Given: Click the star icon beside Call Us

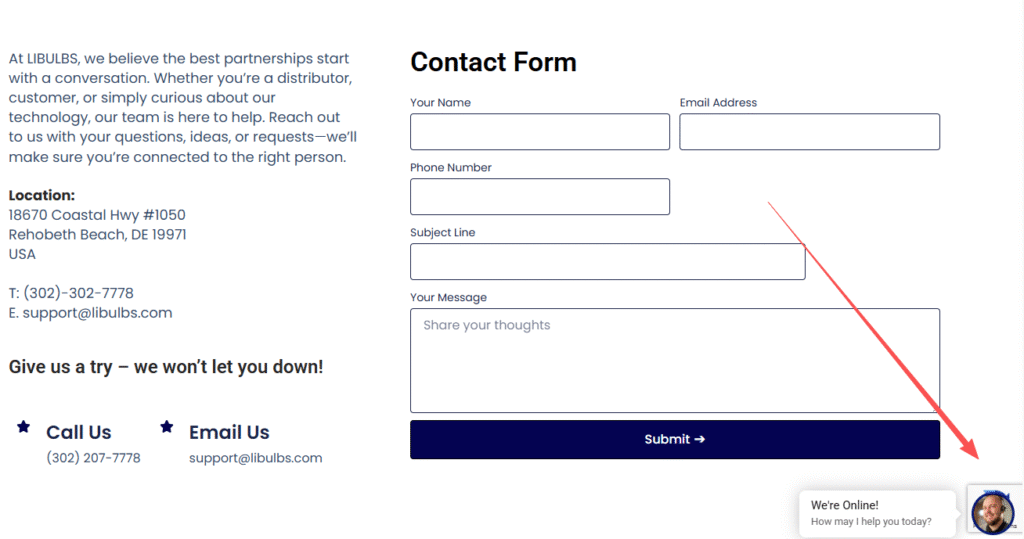Looking at the screenshot, I should [x=23, y=427].
